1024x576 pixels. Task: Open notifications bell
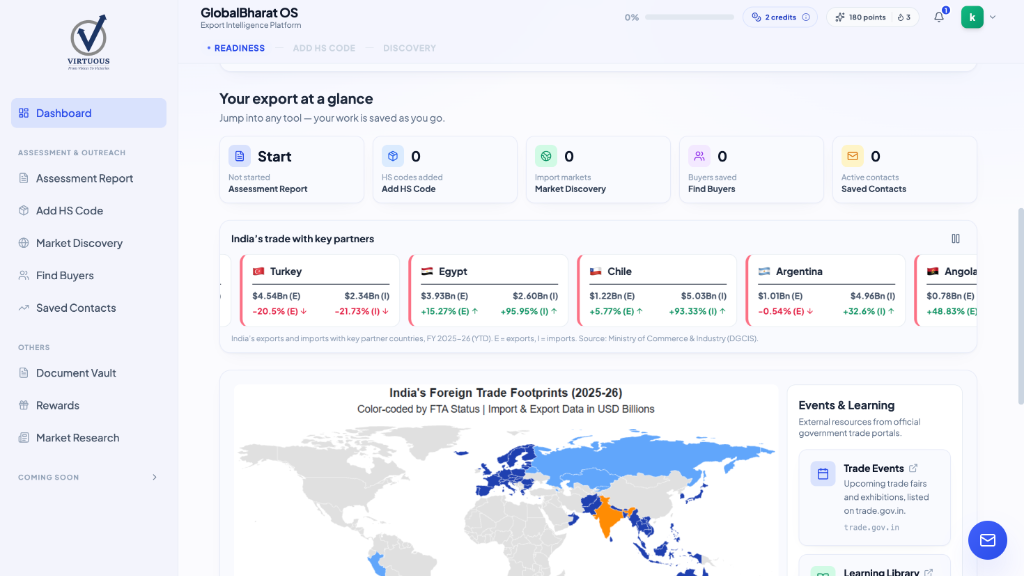tap(939, 18)
